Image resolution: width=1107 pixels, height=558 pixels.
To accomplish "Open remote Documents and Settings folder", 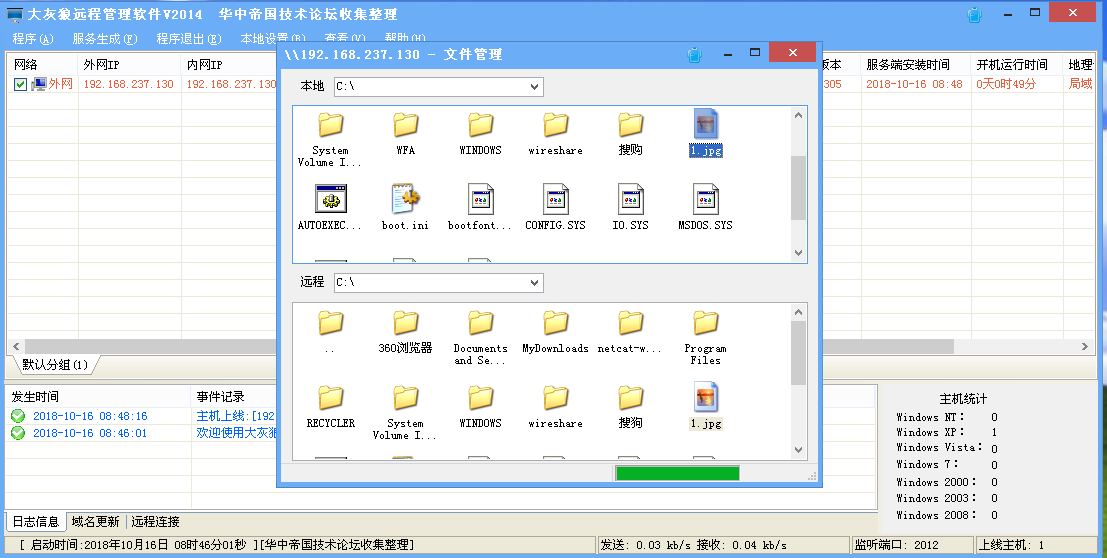I will 481,337.
